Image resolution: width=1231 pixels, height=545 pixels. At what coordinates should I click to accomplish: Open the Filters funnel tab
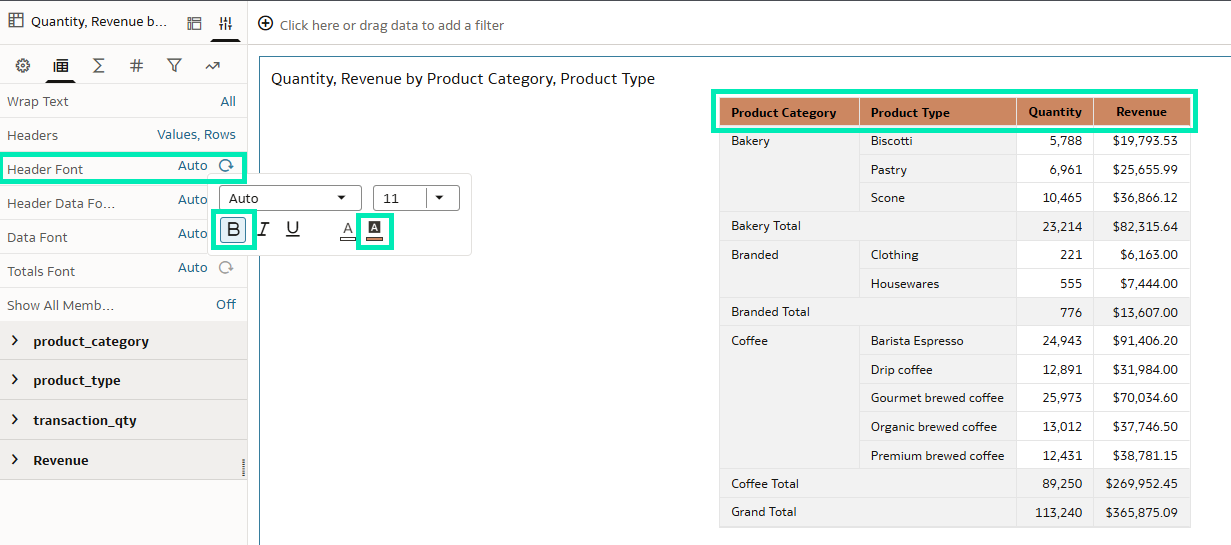pyautogui.click(x=174, y=66)
